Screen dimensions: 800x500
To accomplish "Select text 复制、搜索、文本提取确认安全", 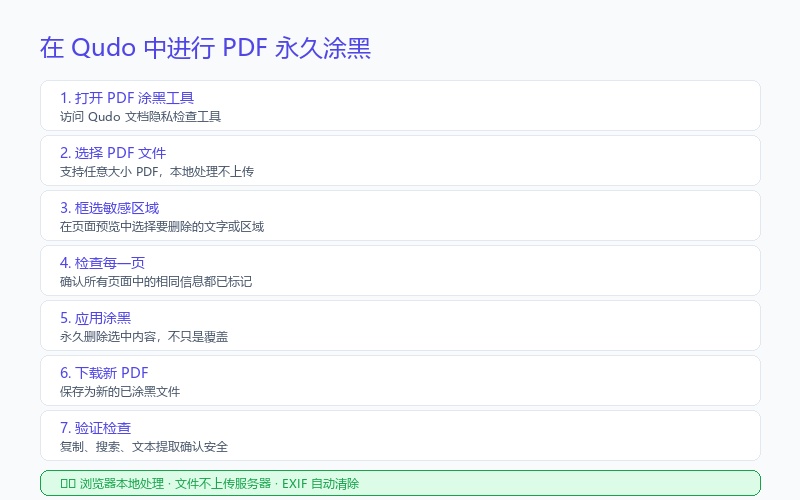I will coord(144,447).
